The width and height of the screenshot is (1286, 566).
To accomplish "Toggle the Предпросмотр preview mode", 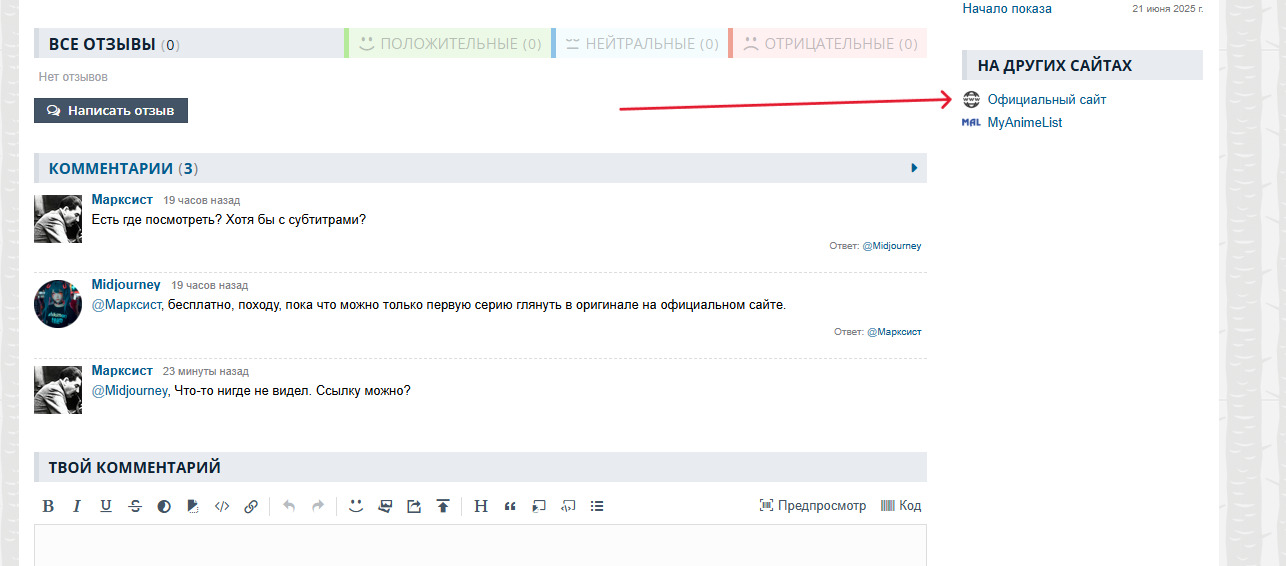I will 812,506.
